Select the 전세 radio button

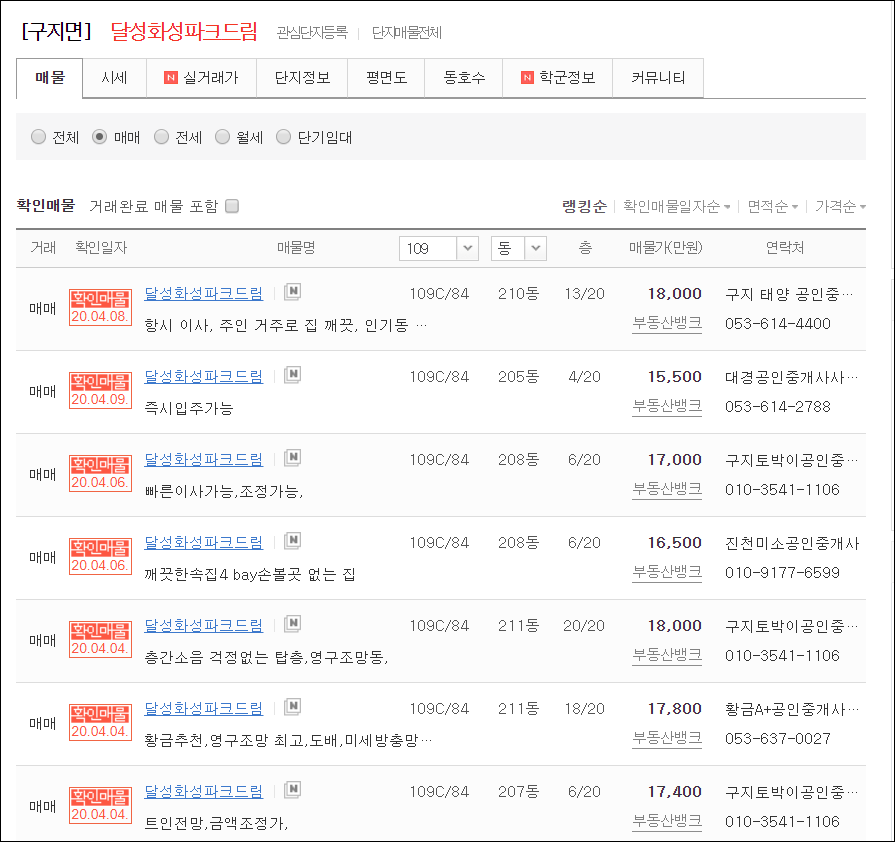162,136
